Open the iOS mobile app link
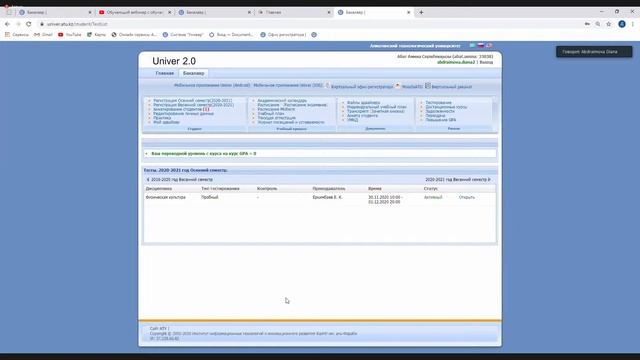640x360 pixels. click(288, 85)
